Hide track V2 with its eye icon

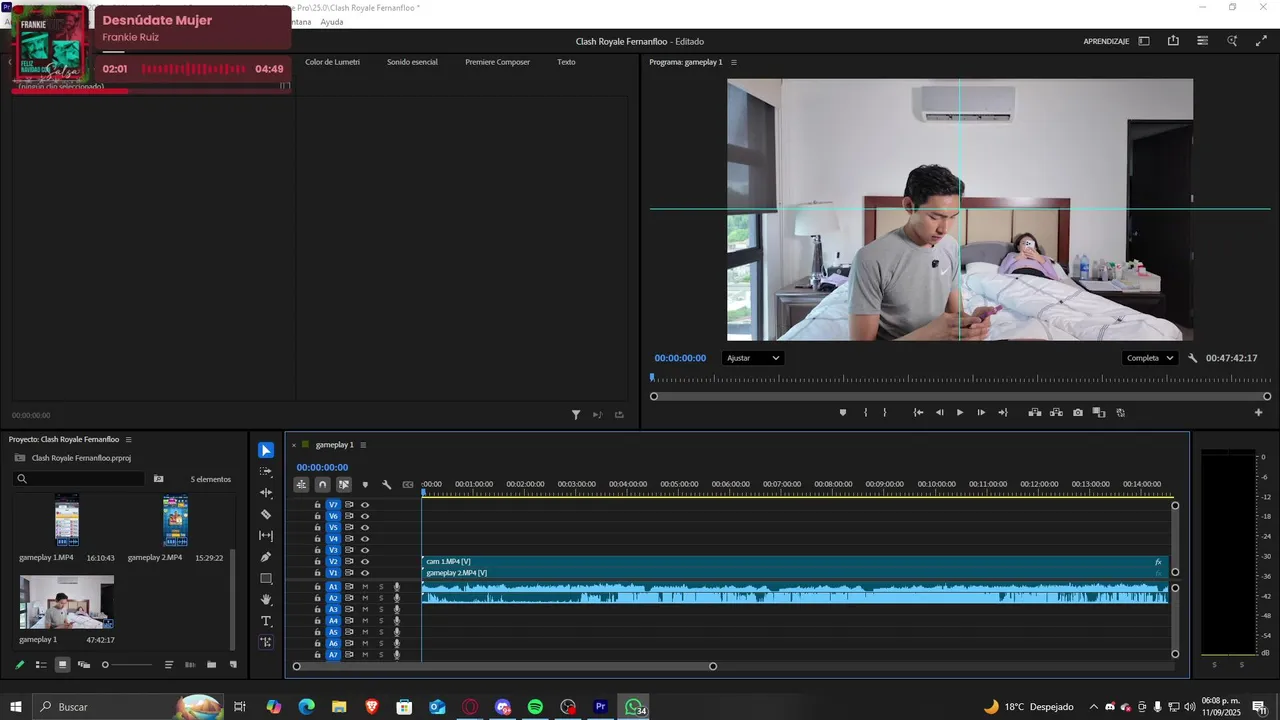coord(365,562)
